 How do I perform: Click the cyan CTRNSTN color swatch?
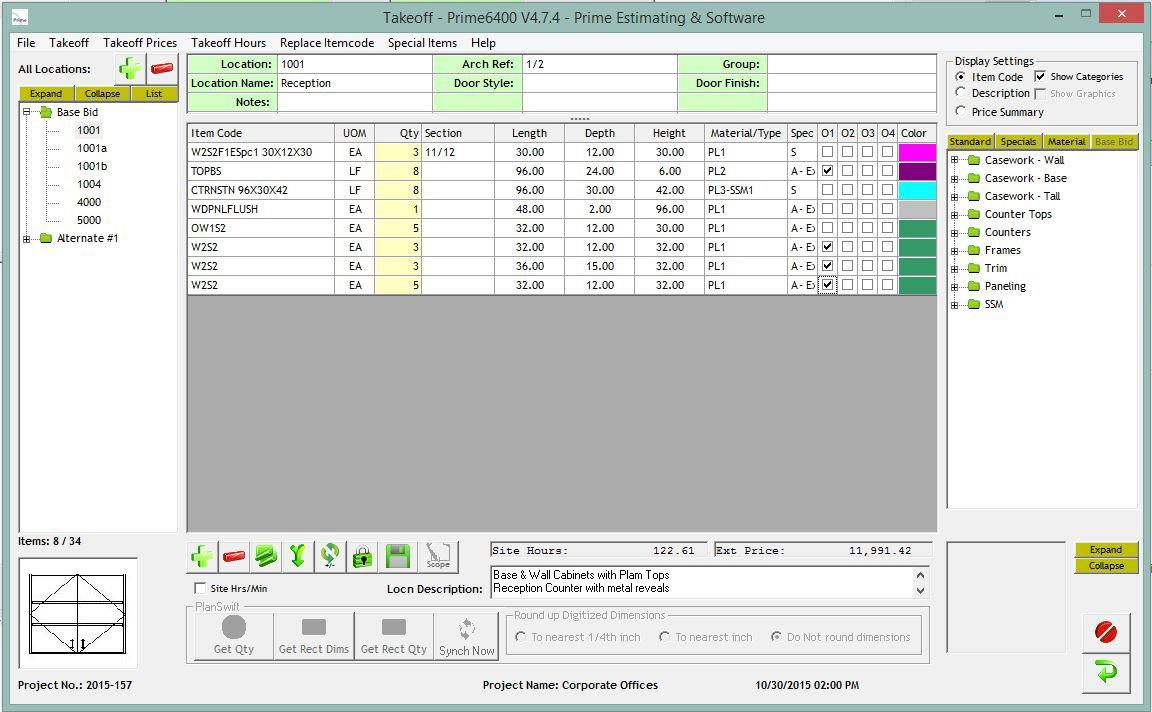point(917,190)
